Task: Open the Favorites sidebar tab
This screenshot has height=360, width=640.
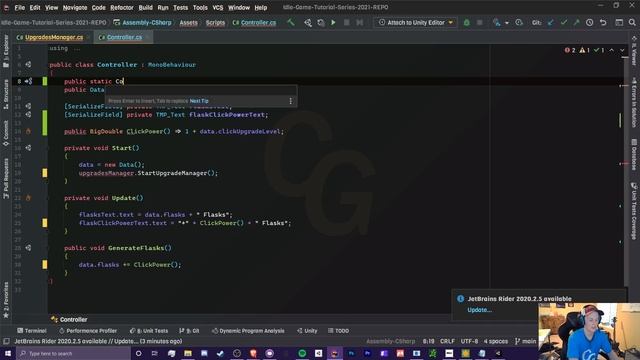Action: coord(6,300)
